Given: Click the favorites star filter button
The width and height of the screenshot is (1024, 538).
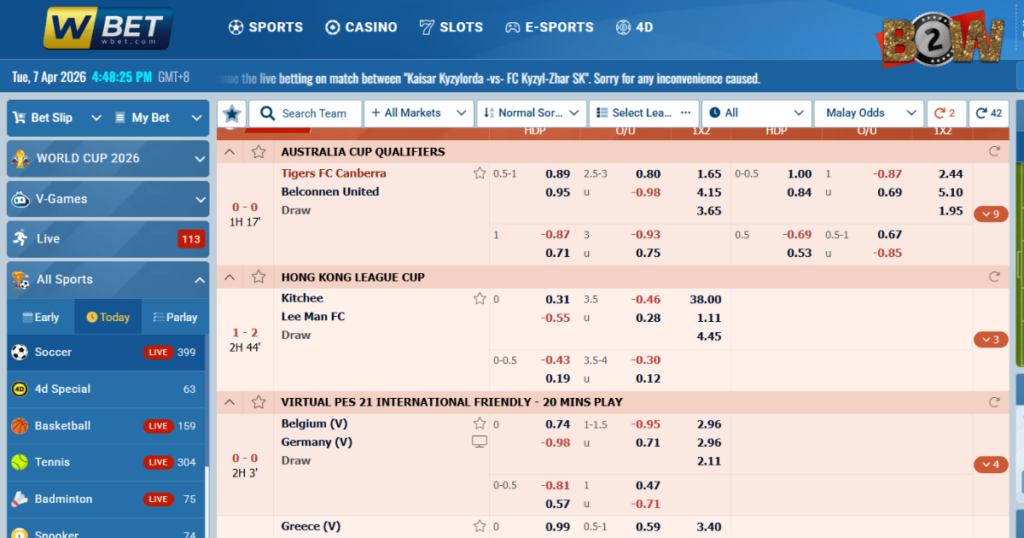Looking at the screenshot, I should tap(232, 113).
